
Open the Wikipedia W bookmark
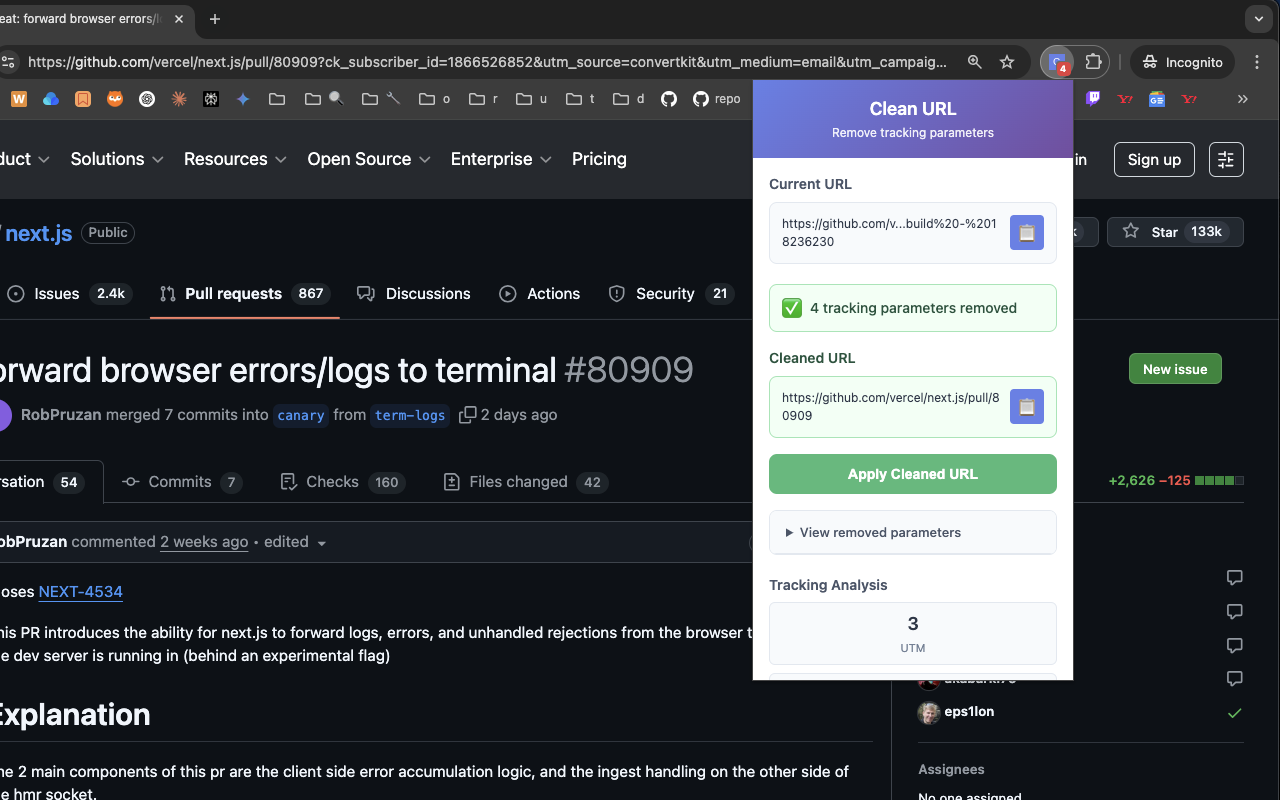pyautogui.click(x=17, y=99)
